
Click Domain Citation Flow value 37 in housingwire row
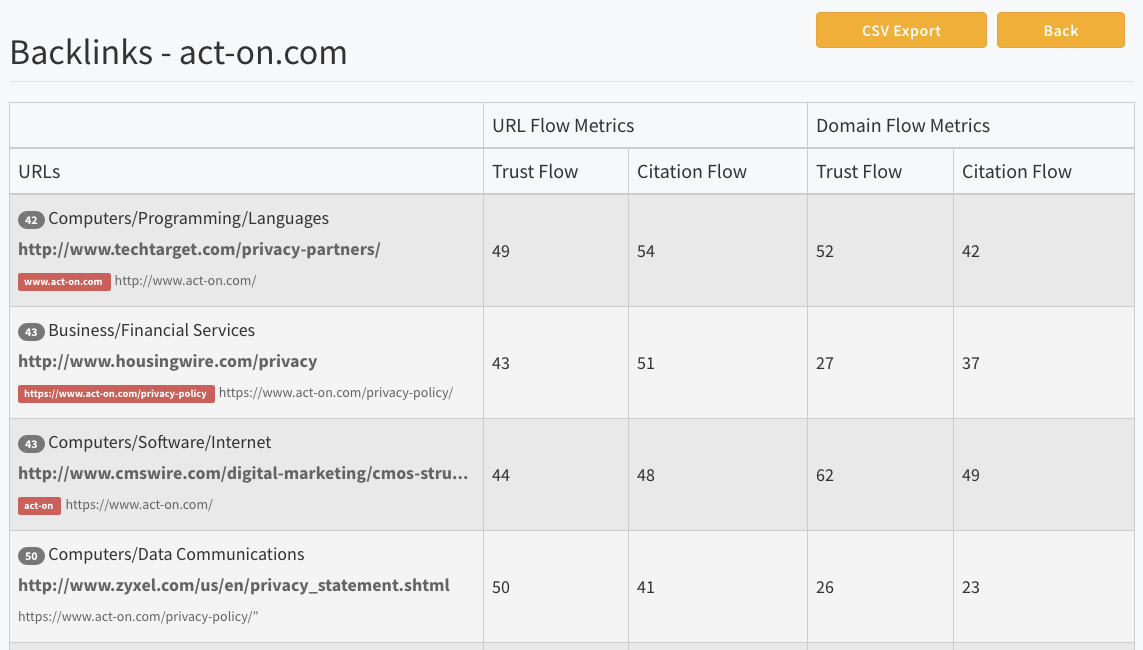[971, 364]
